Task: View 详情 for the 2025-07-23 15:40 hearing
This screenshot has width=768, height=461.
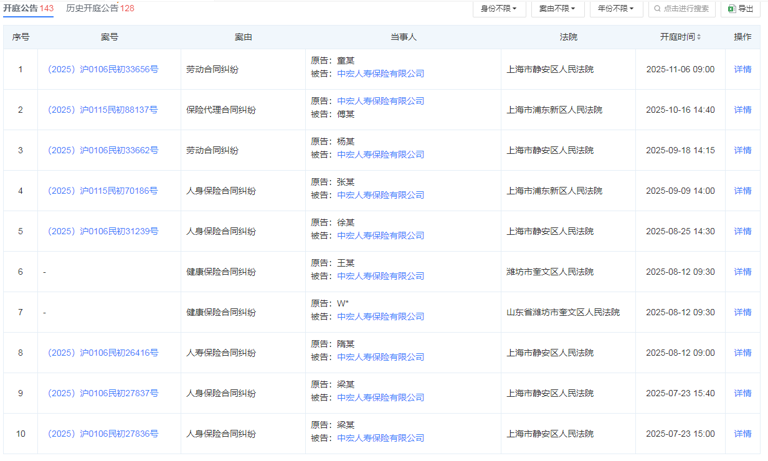Action: [743, 393]
